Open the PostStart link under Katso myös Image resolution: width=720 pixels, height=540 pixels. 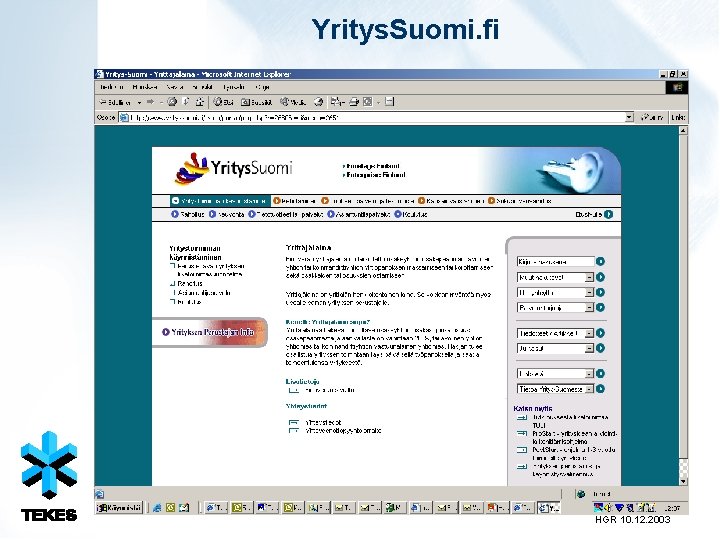(574, 454)
